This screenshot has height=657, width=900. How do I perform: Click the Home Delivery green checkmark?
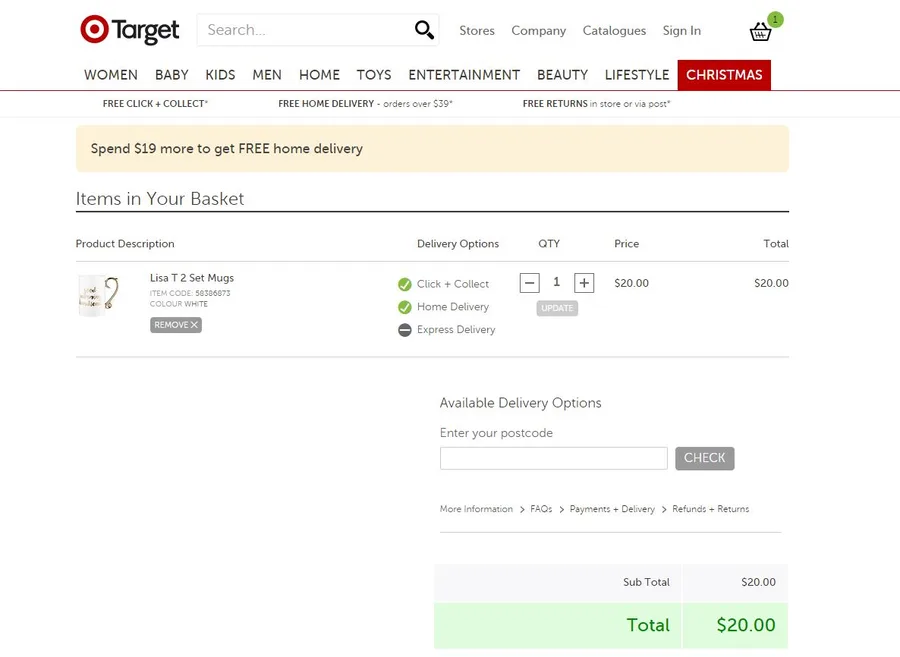pyautogui.click(x=405, y=307)
